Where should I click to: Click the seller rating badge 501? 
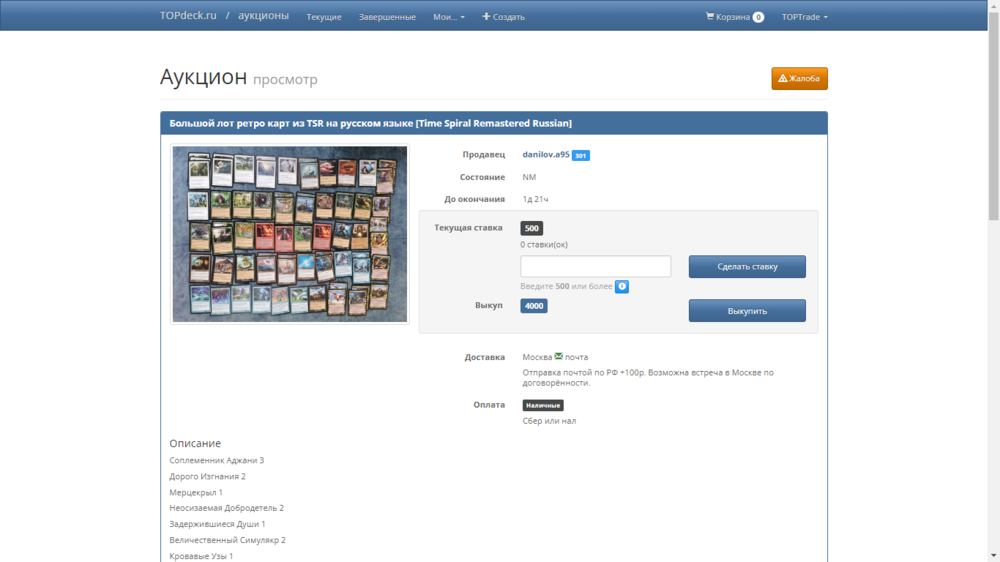pos(581,155)
